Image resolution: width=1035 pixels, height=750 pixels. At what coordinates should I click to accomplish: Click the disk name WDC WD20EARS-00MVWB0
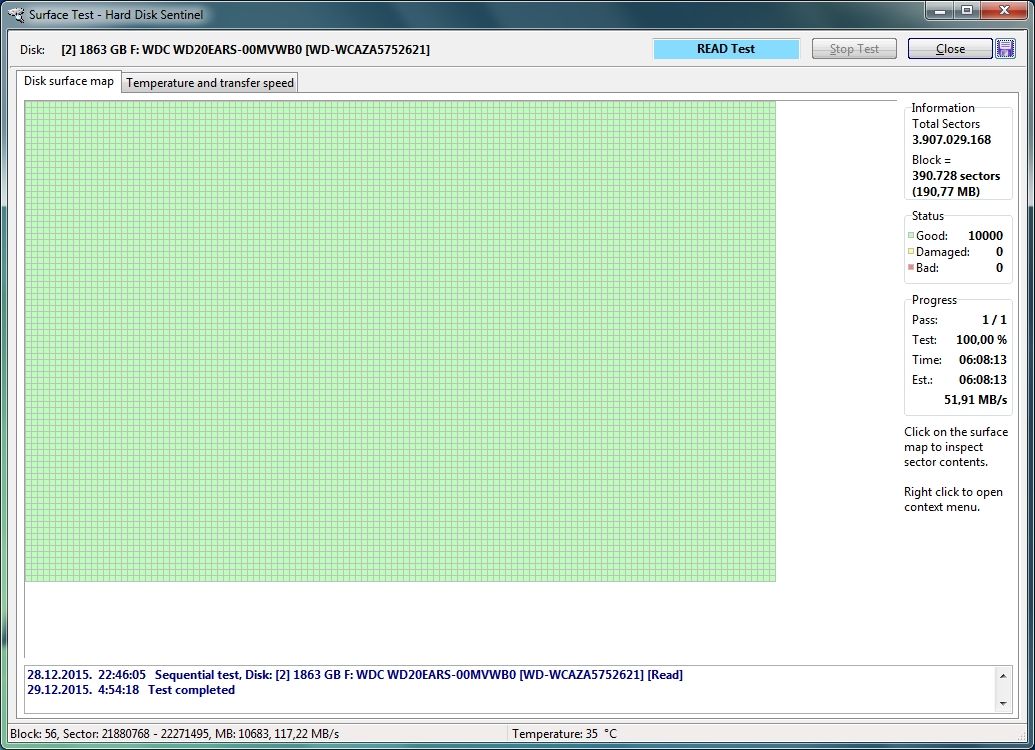pyautogui.click(x=245, y=50)
